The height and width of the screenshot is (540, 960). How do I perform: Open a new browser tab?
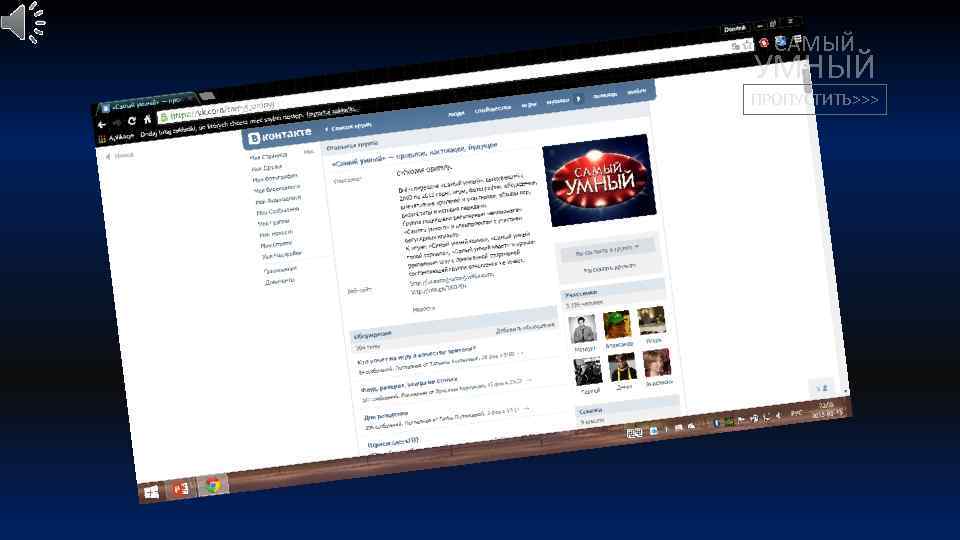207,96
